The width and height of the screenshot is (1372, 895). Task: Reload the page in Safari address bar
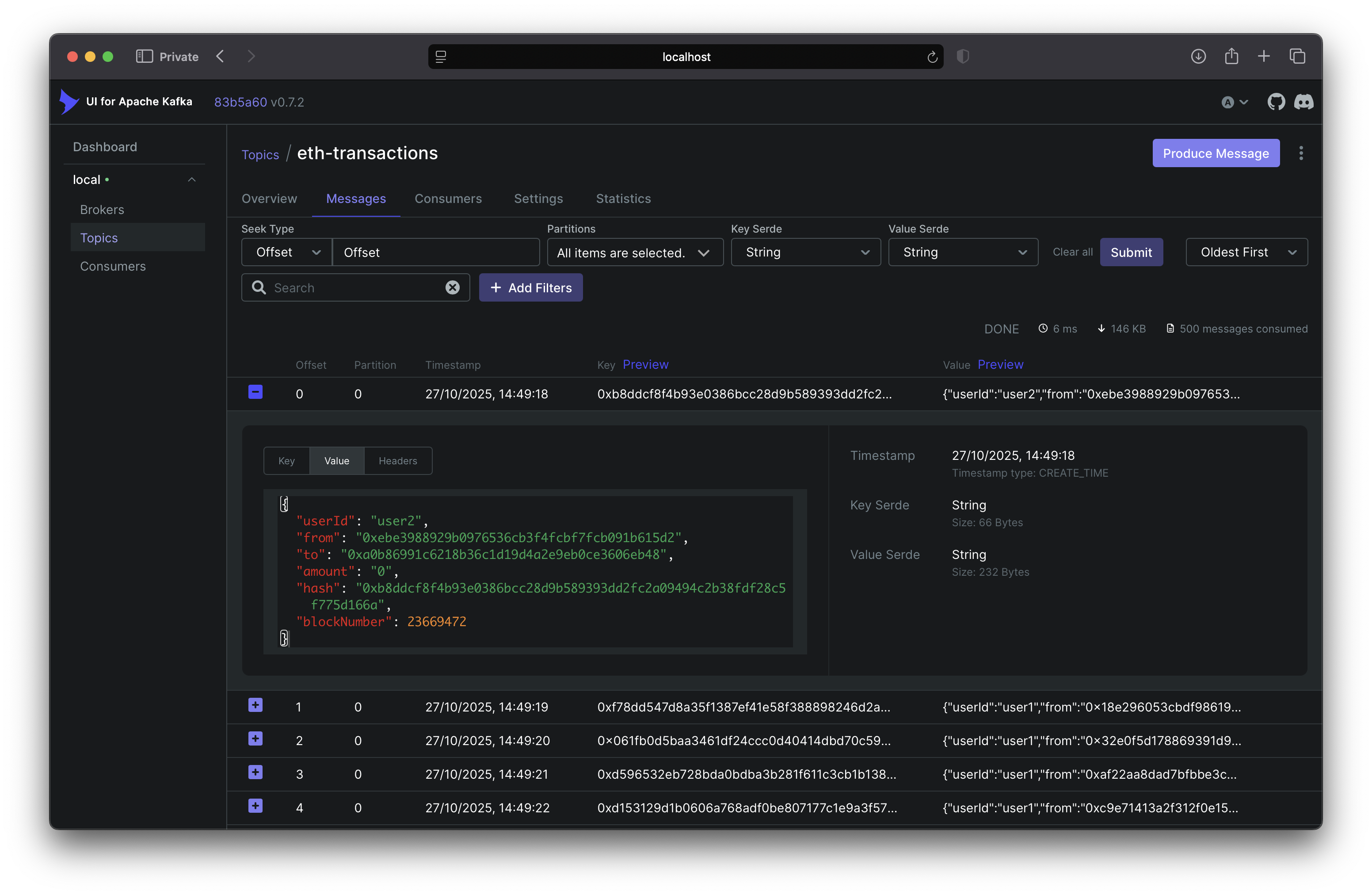932,57
